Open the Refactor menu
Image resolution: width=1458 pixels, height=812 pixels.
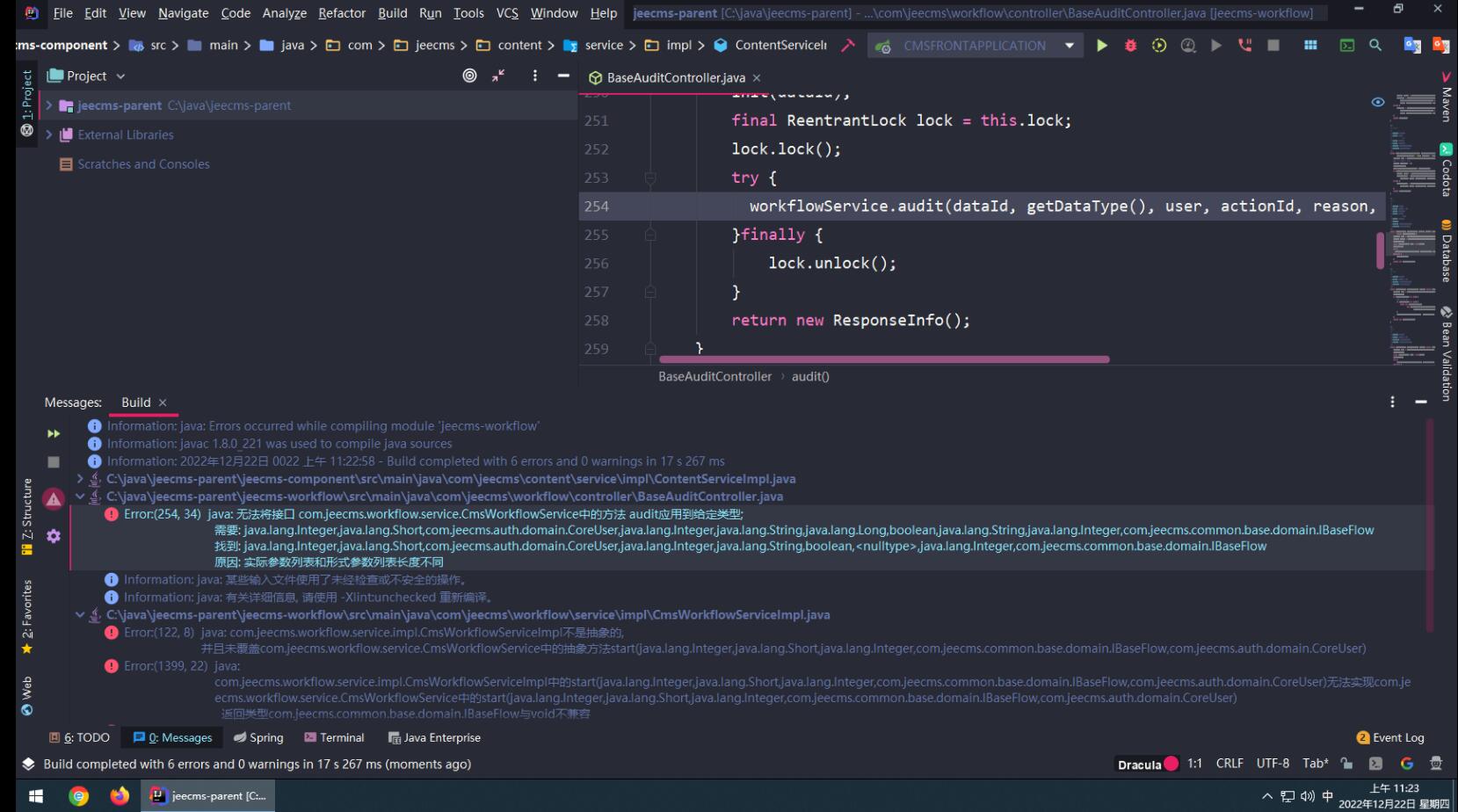pos(341,13)
